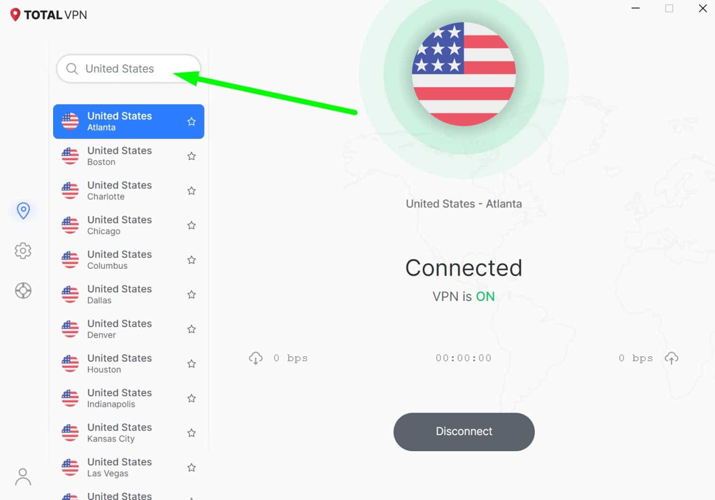Click the upload speed cloud icon
The height and width of the screenshot is (500, 715).
[x=671, y=358]
